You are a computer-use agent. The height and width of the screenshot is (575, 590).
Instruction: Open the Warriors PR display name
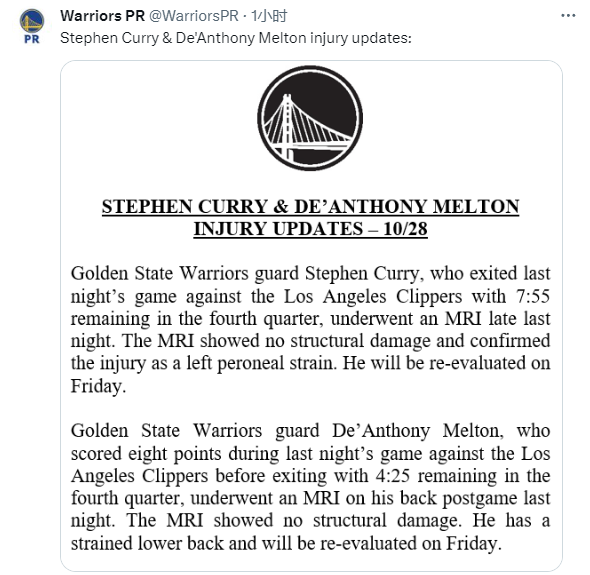(x=102, y=16)
